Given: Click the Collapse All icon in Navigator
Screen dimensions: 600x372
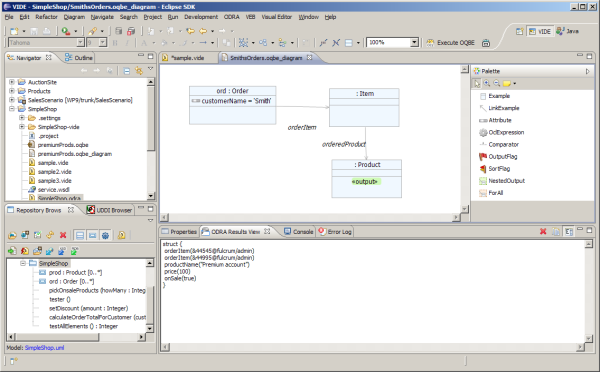Looking at the screenshot, I should (127, 71).
